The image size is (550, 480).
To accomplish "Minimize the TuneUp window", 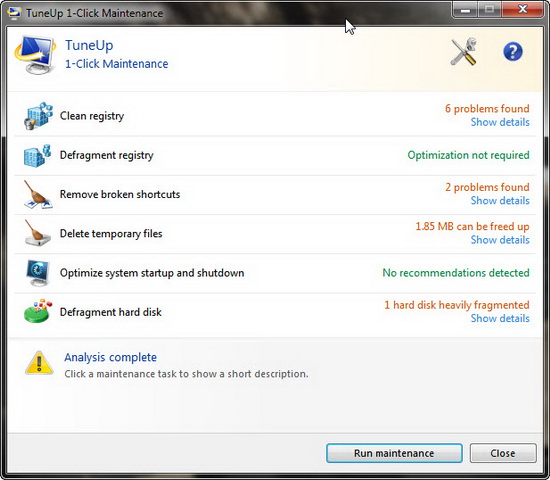I will (465, 10).
